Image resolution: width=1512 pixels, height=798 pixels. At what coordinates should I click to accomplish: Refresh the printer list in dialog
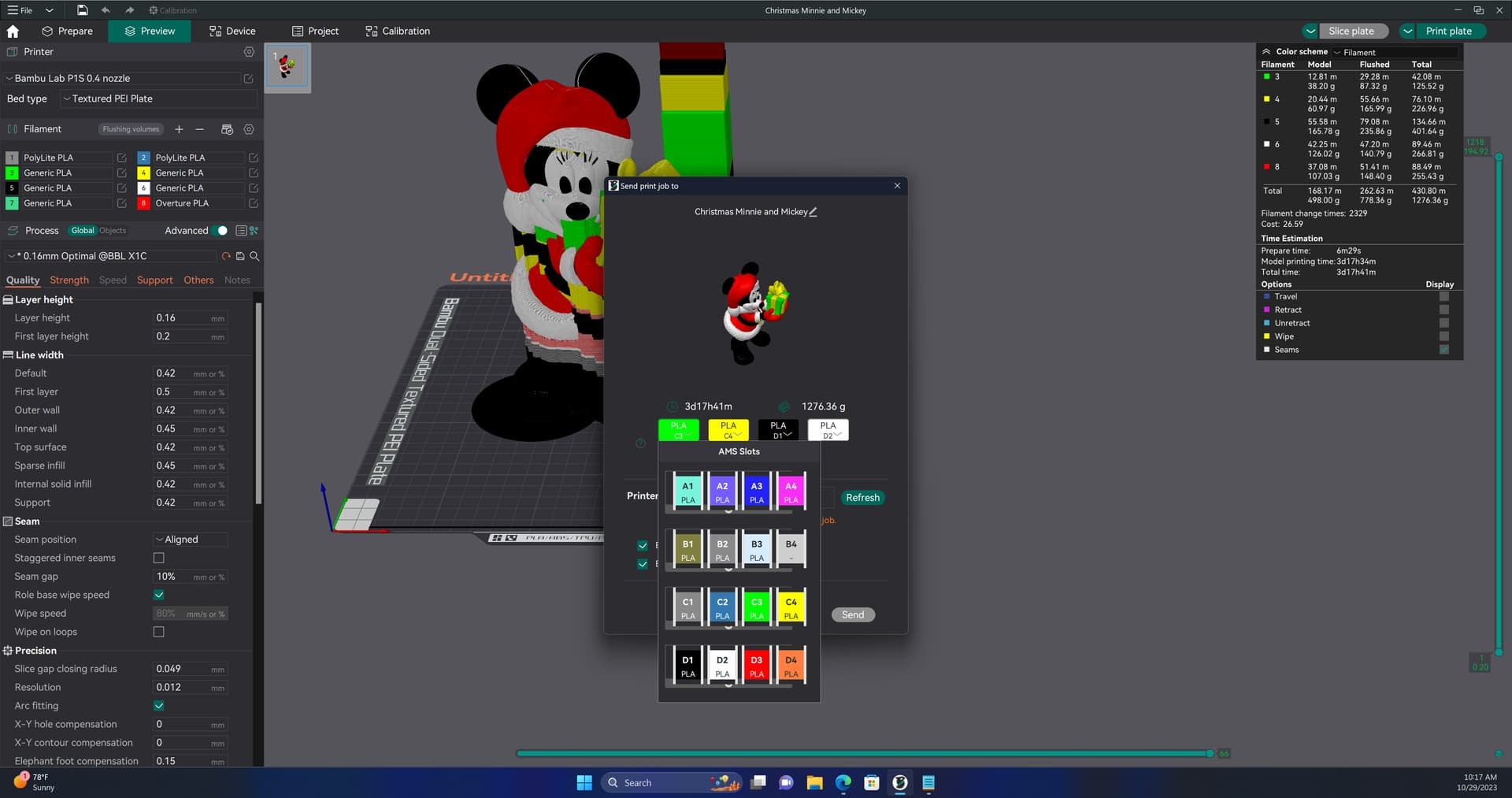point(862,498)
